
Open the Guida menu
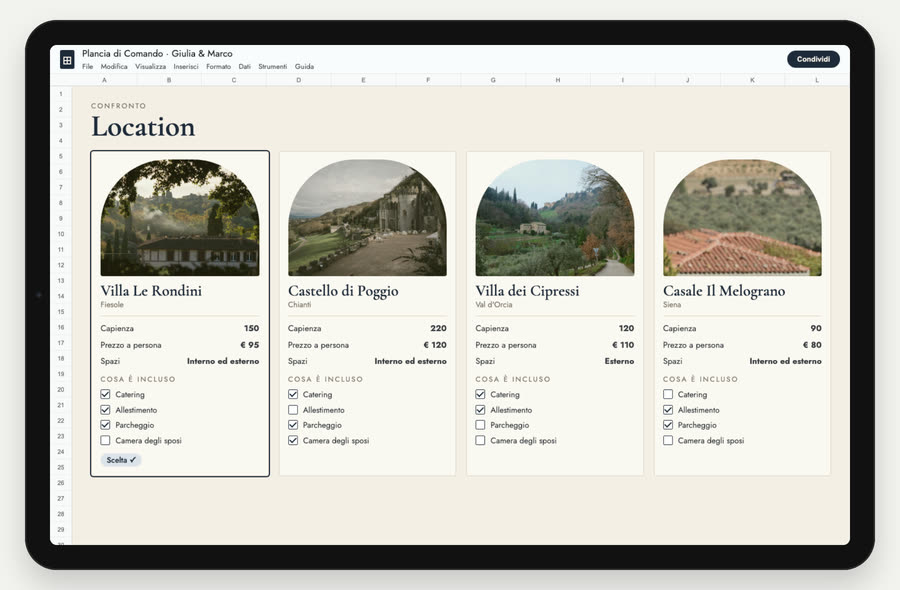pos(304,67)
